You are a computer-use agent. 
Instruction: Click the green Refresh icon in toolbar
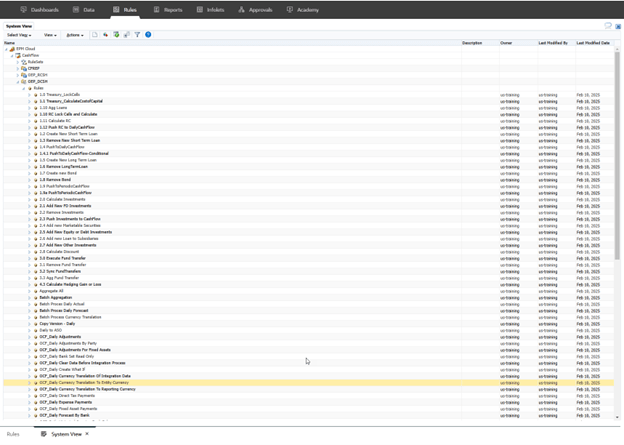coord(116,34)
